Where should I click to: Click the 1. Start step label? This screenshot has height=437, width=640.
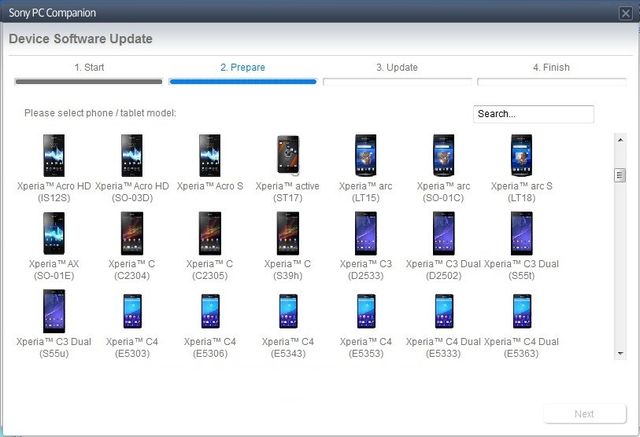pyautogui.click(x=89, y=67)
